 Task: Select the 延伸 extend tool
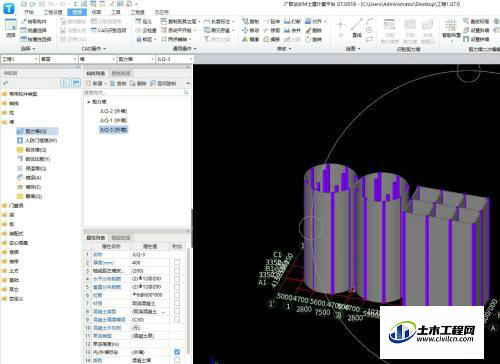point(272,21)
